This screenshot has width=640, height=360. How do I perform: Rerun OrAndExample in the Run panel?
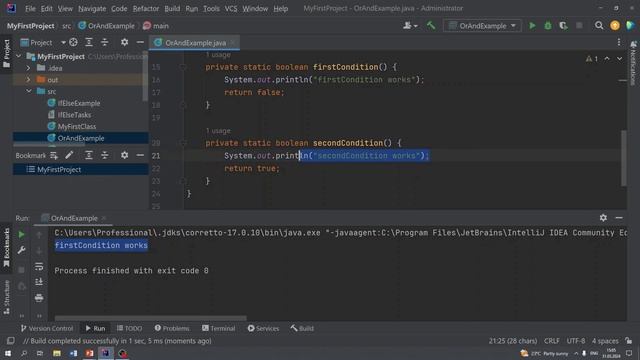point(21,234)
